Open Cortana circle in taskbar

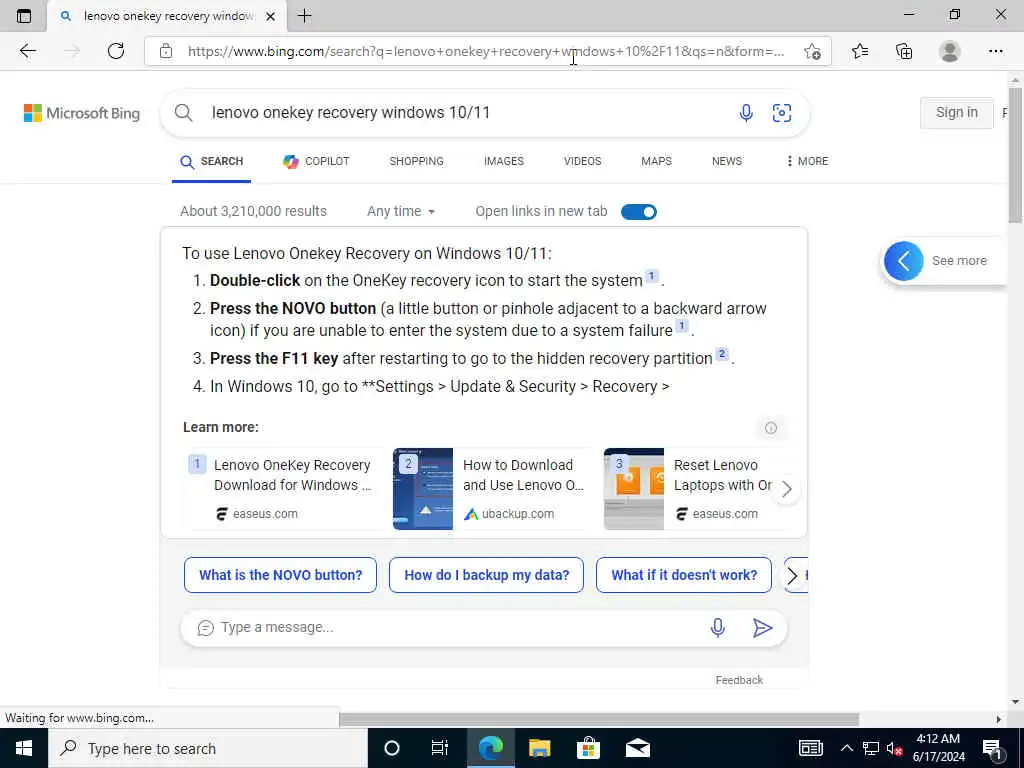tap(391, 748)
